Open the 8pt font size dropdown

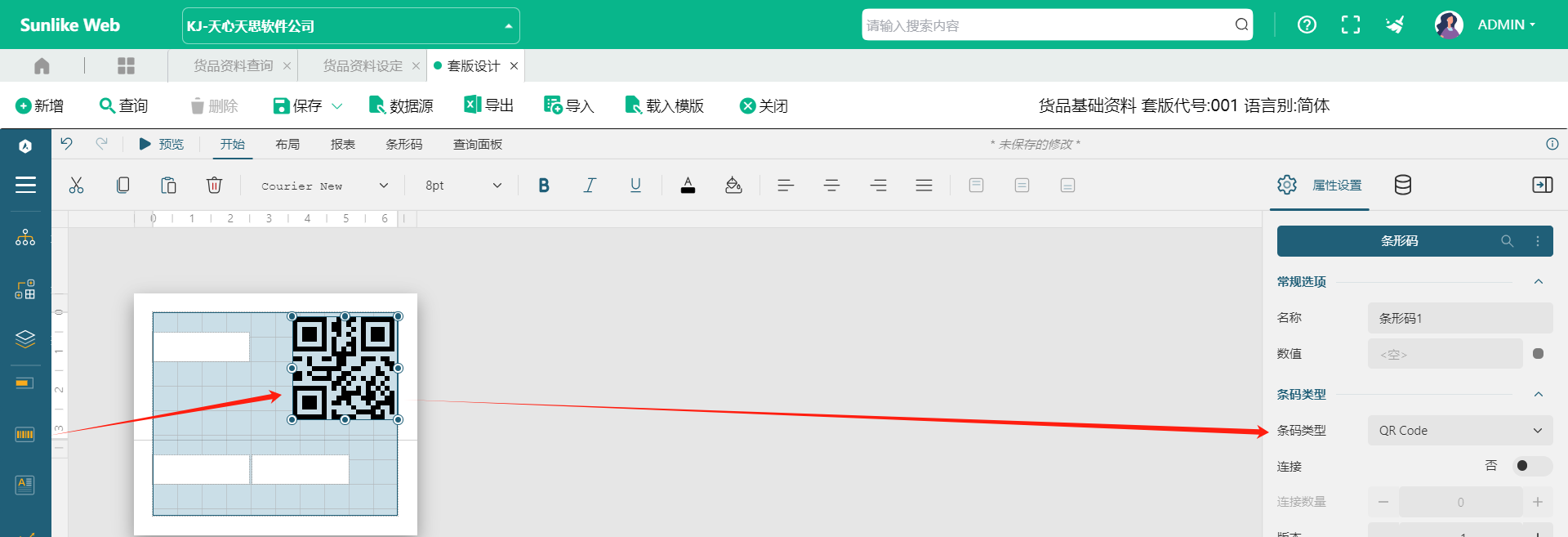click(x=462, y=186)
